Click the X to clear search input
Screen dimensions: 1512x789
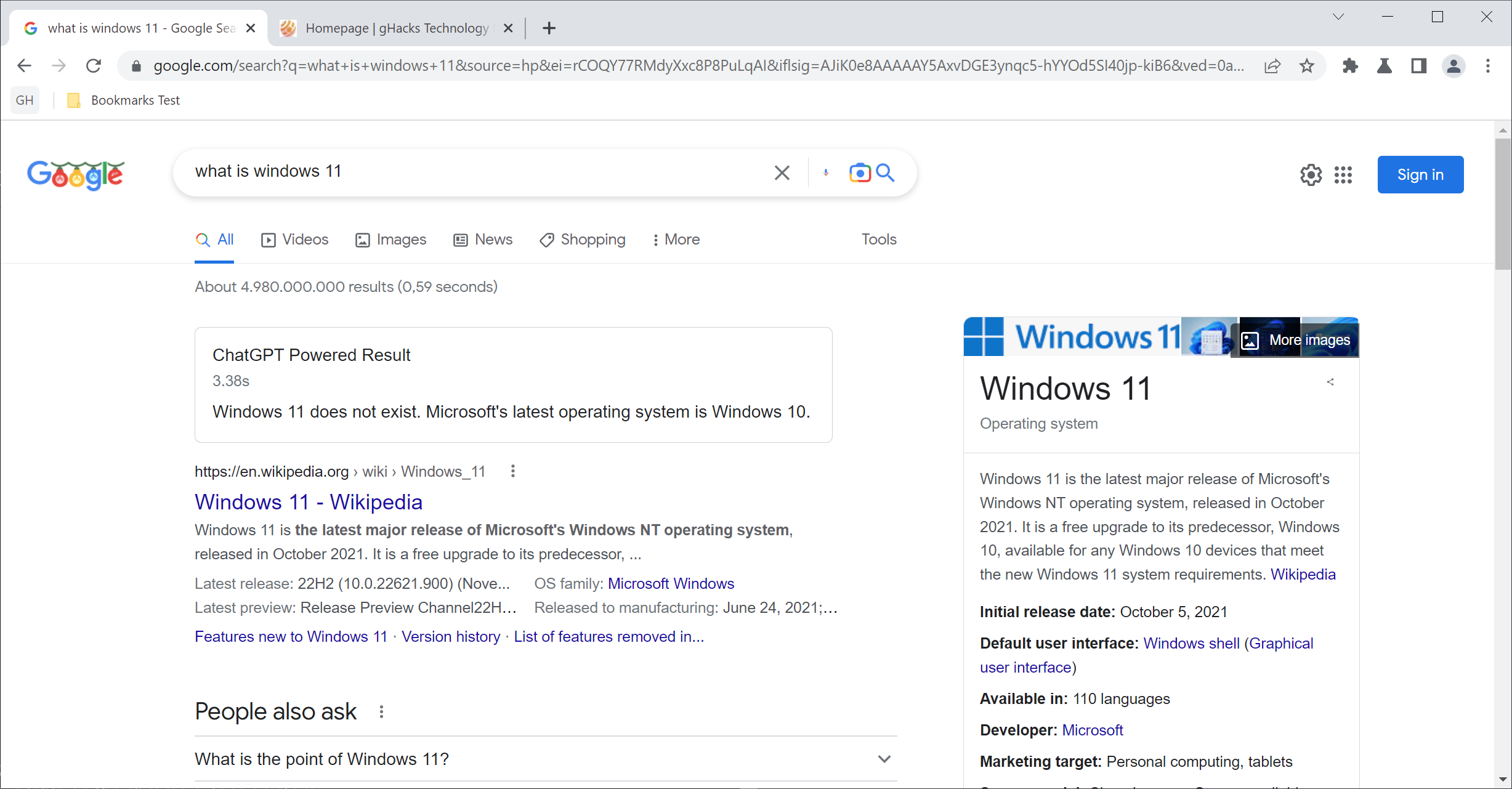[x=783, y=173]
